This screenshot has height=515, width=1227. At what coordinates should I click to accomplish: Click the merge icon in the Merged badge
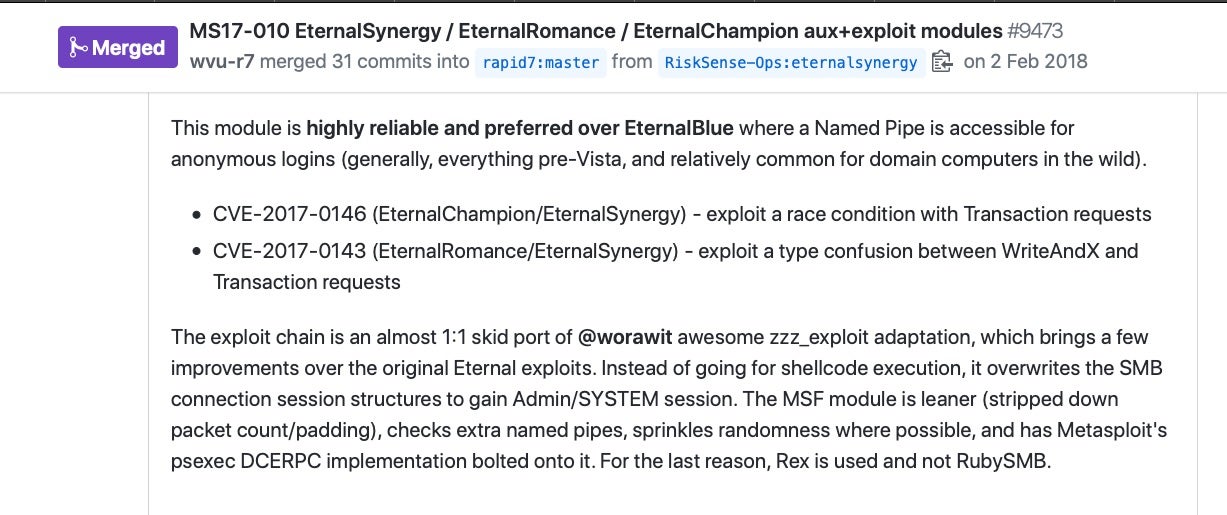76,48
